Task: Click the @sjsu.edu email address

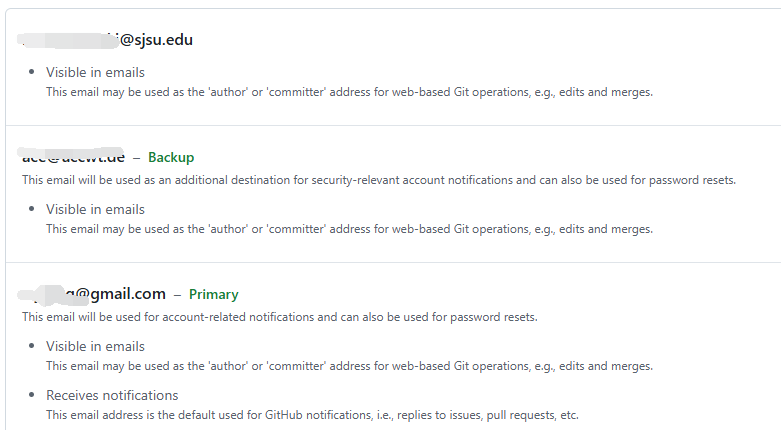Action: pyautogui.click(x=105, y=40)
